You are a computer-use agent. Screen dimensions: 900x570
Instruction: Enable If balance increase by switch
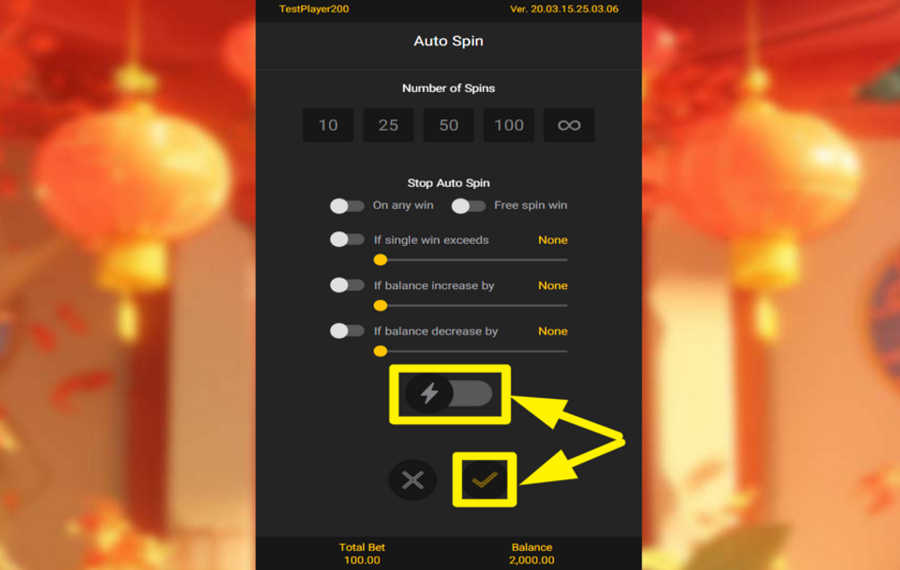347,285
